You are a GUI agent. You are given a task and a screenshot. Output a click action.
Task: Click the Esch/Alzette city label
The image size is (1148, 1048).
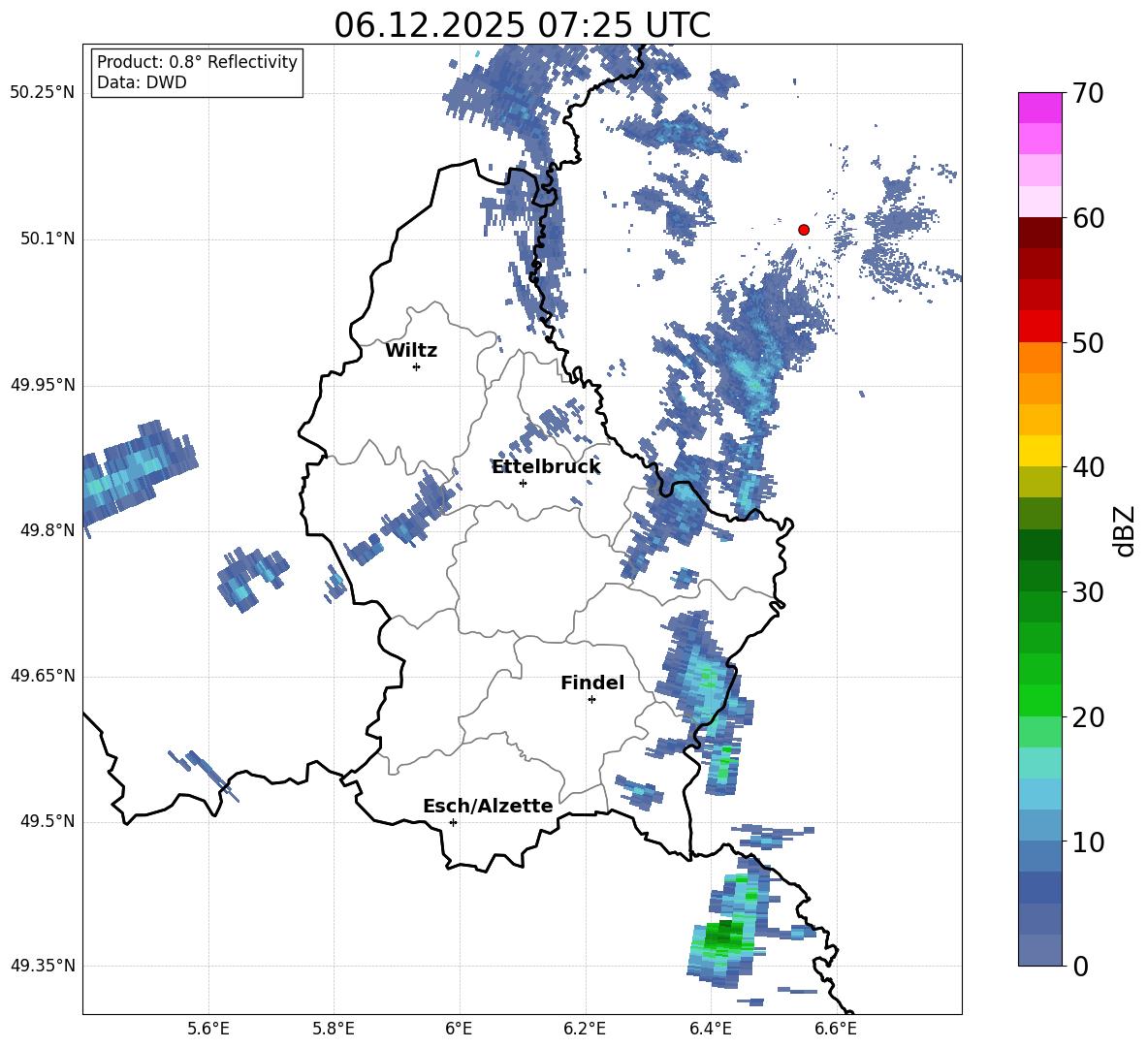pos(488,806)
